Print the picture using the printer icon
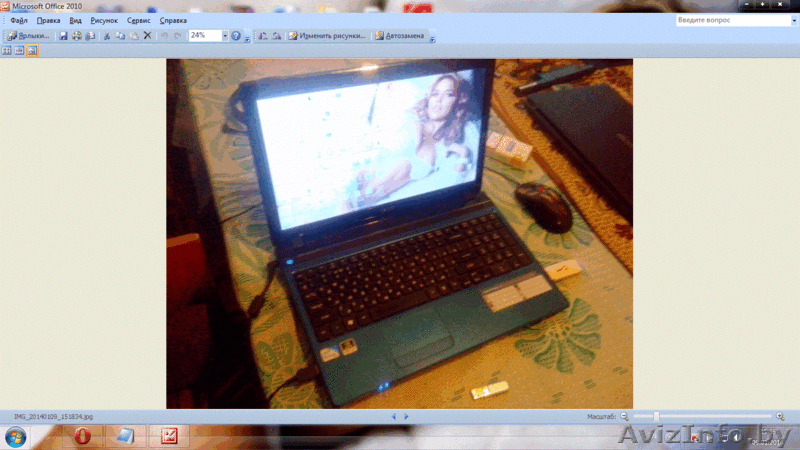This screenshot has width=800, height=450. 77,36
